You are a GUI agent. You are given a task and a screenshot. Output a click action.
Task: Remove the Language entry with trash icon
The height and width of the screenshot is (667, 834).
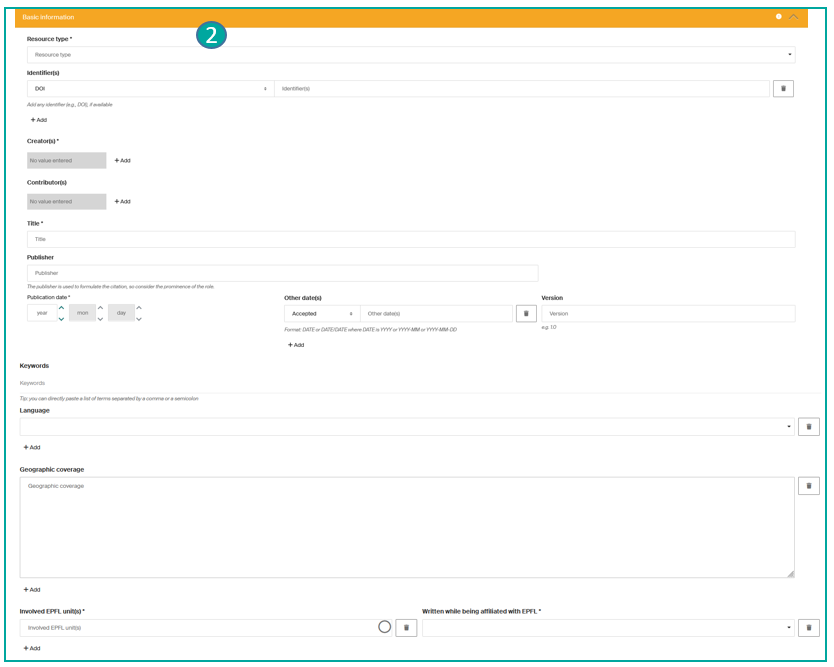click(x=809, y=427)
